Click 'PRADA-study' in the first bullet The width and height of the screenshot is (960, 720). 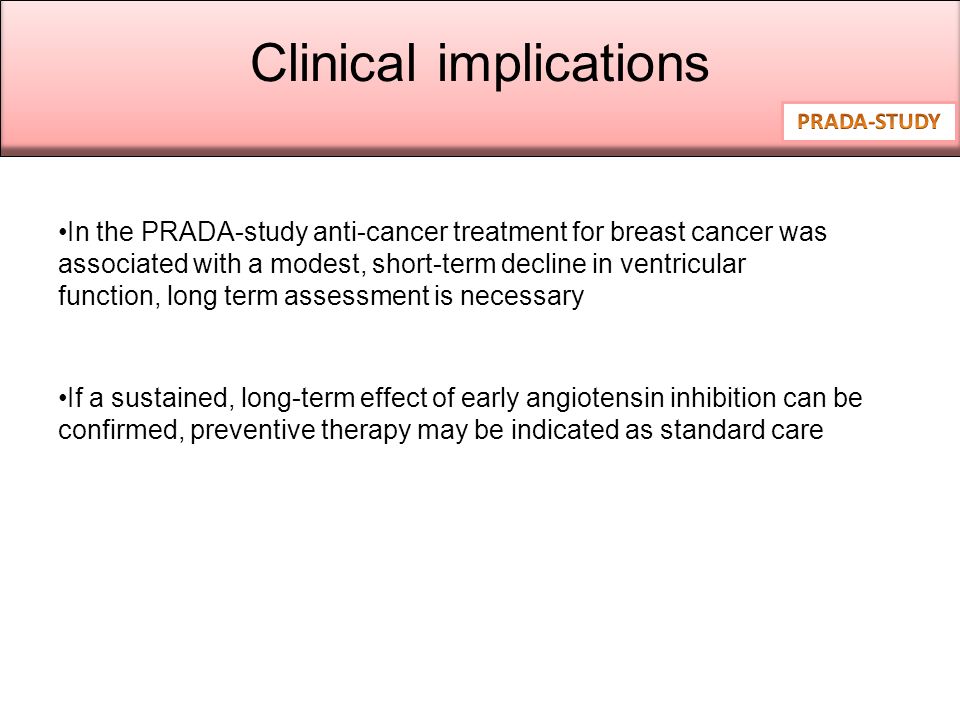pyautogui.click(x=224, y=233)
